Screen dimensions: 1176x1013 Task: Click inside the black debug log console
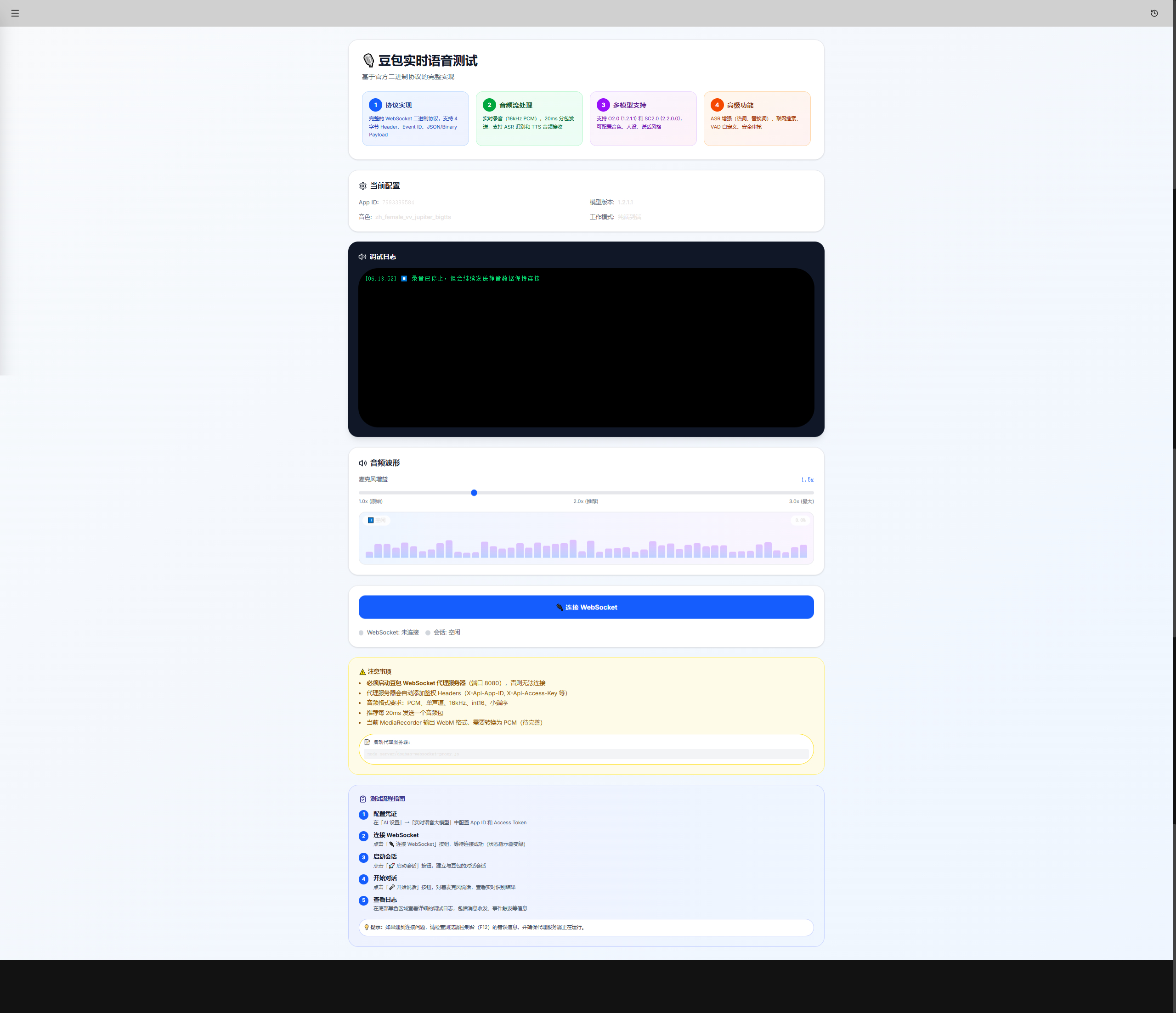pos(586,348)
